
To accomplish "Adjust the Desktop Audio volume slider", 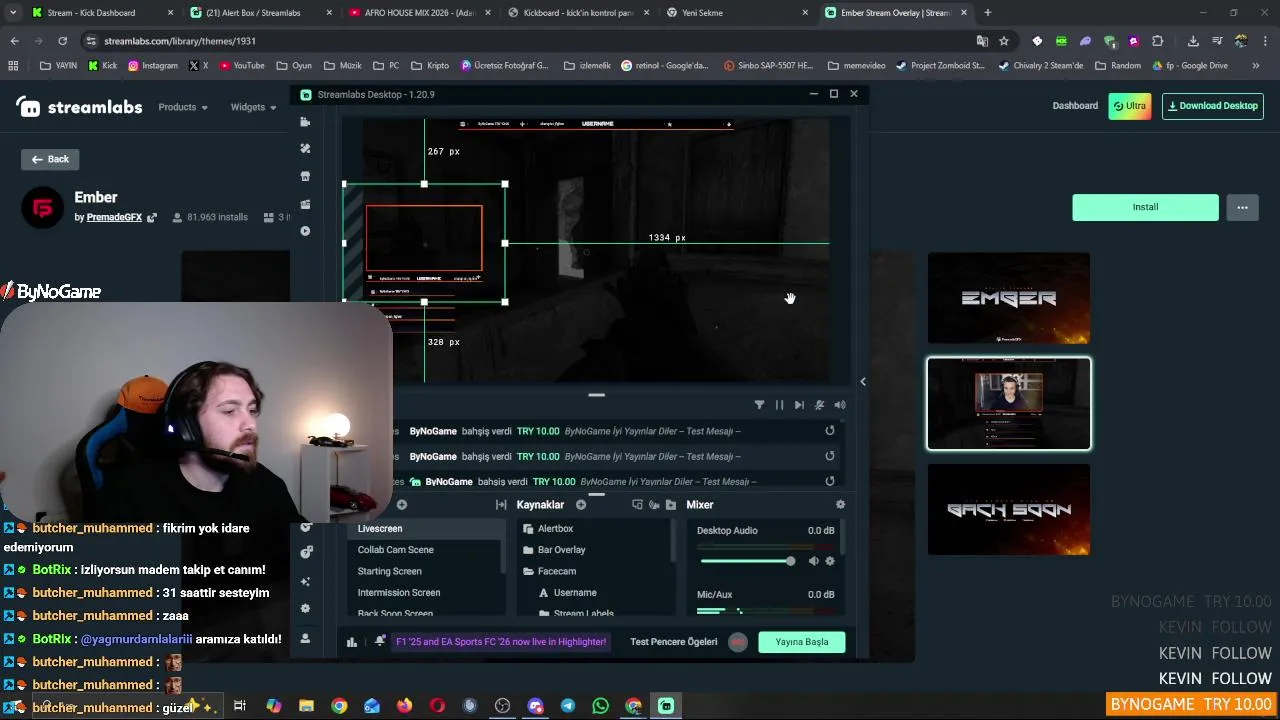I will [747, 561].
